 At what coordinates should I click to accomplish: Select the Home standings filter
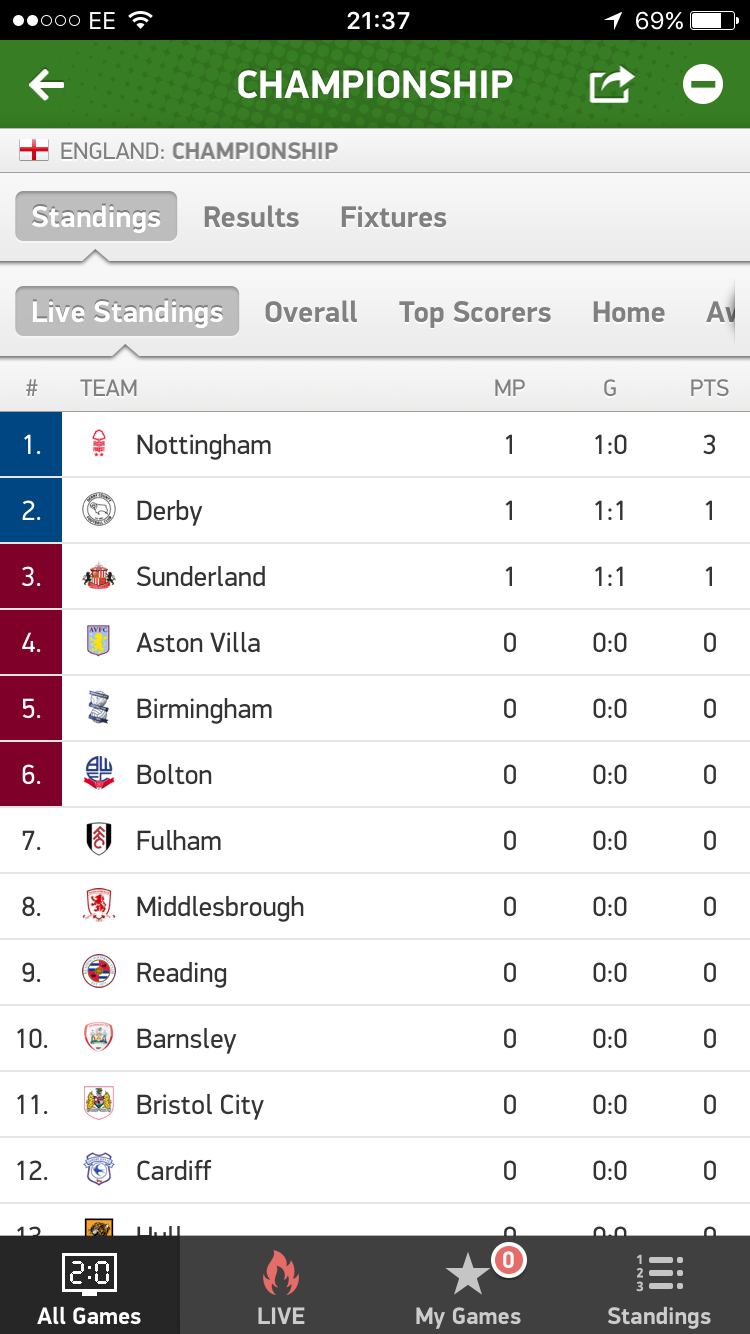(x=628, y=312)
